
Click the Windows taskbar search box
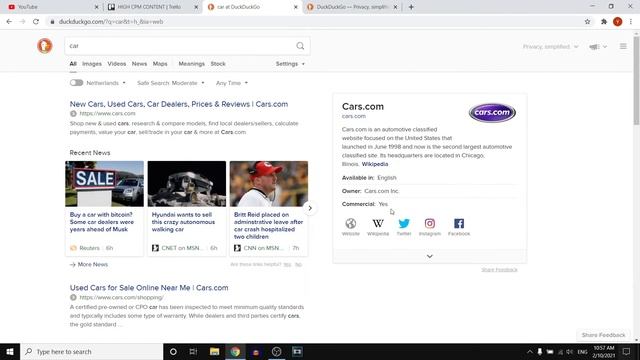point(91,351)
